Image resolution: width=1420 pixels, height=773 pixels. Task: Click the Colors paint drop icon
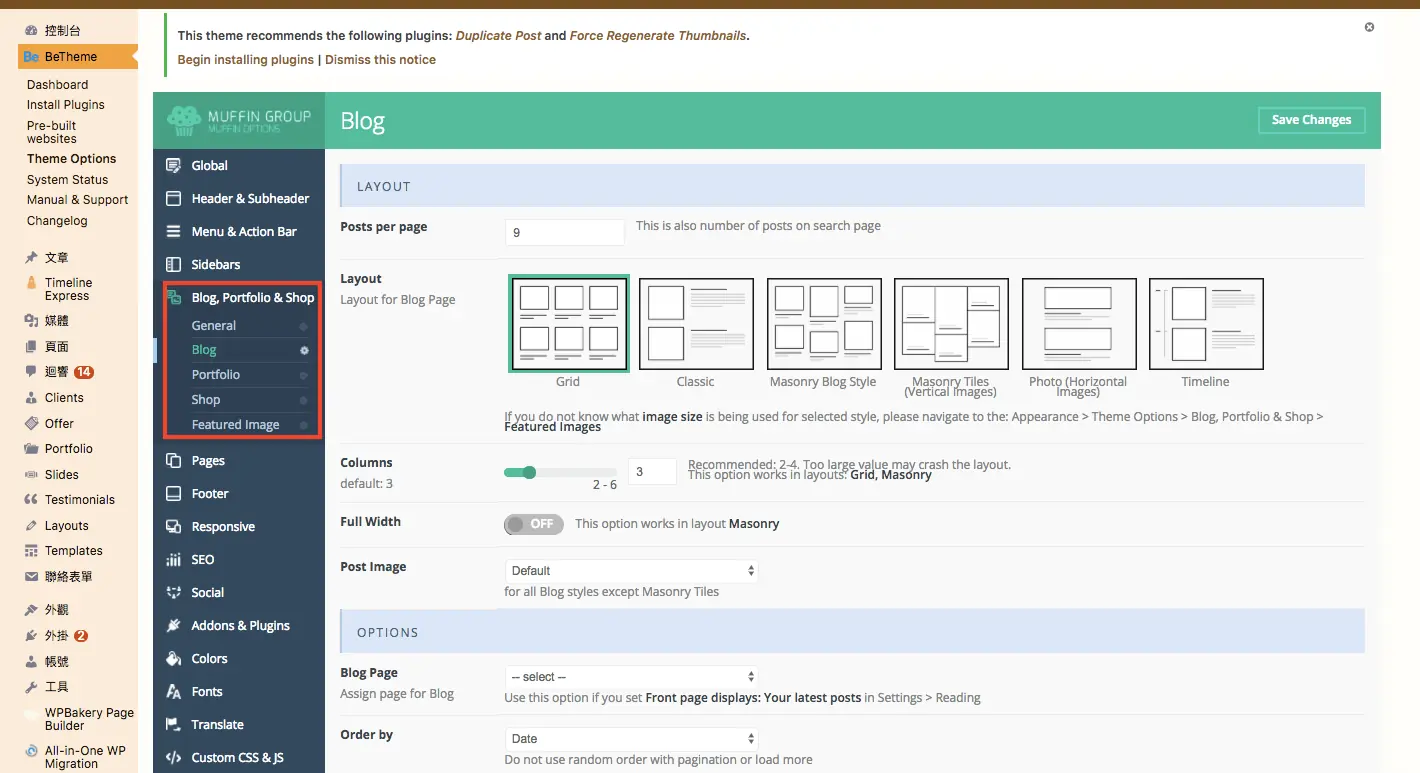click(173, 659)
